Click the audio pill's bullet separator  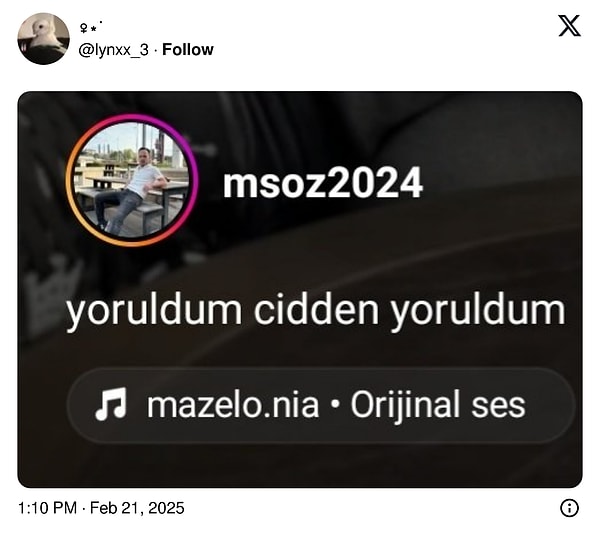(335, 405)
